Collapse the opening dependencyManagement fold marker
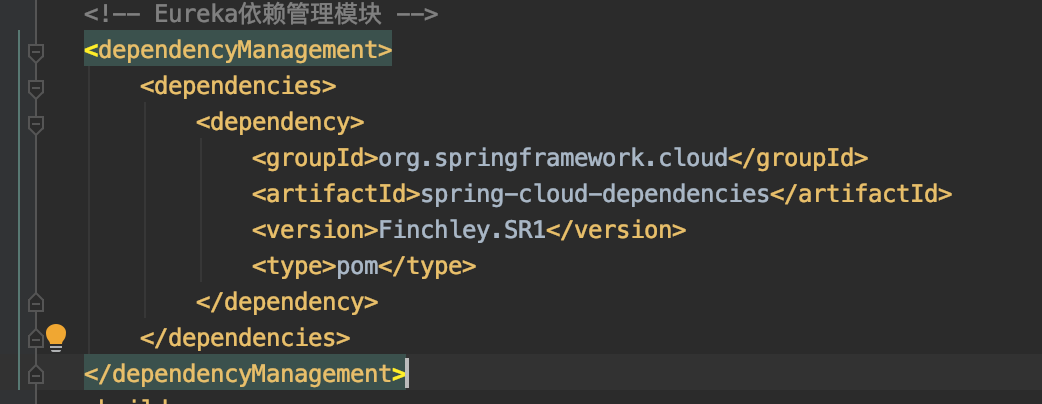The width and height of the screenshot is (1042, 404). [x=36, y=52]
